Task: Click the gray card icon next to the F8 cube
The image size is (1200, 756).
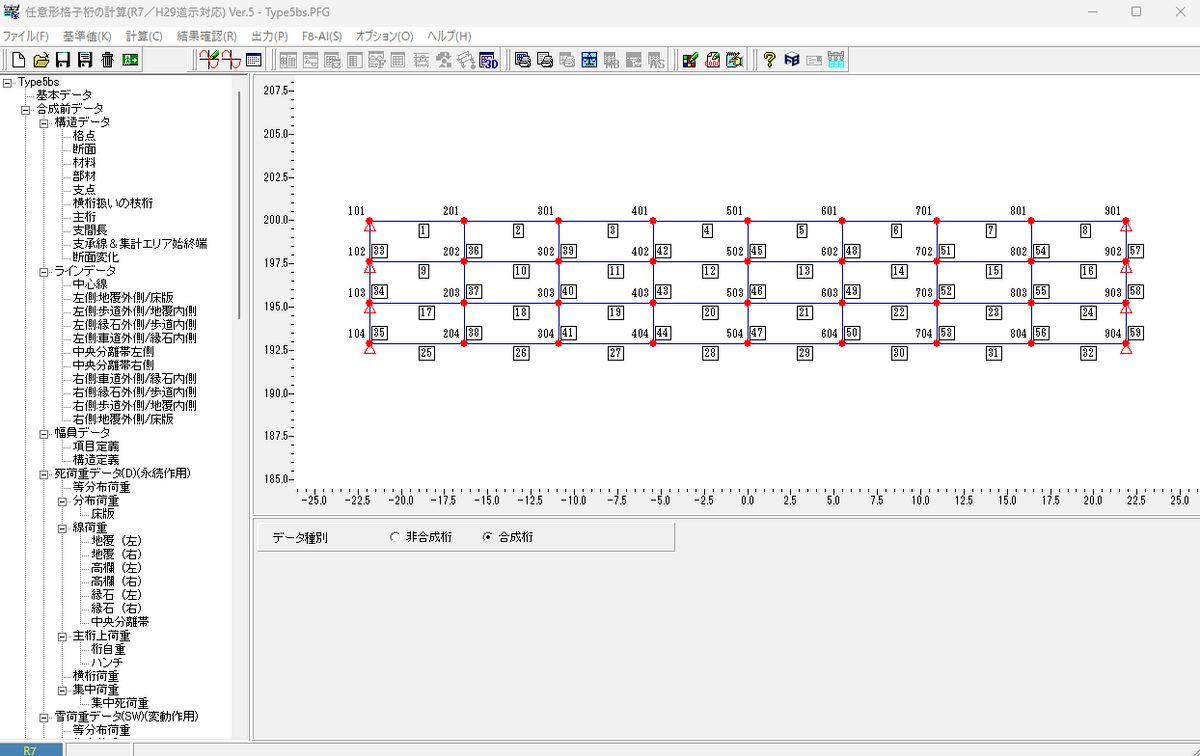Action: [x=813, y=60]
